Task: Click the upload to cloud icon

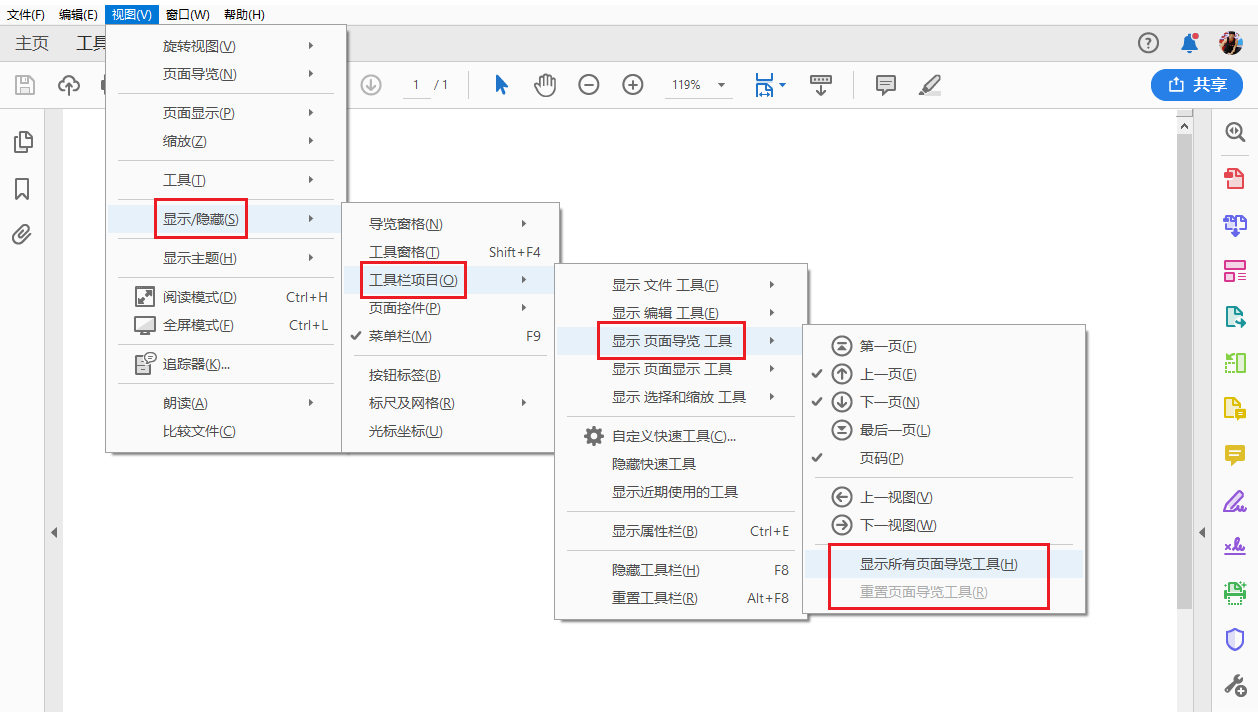Action: [x=69, y=85]
